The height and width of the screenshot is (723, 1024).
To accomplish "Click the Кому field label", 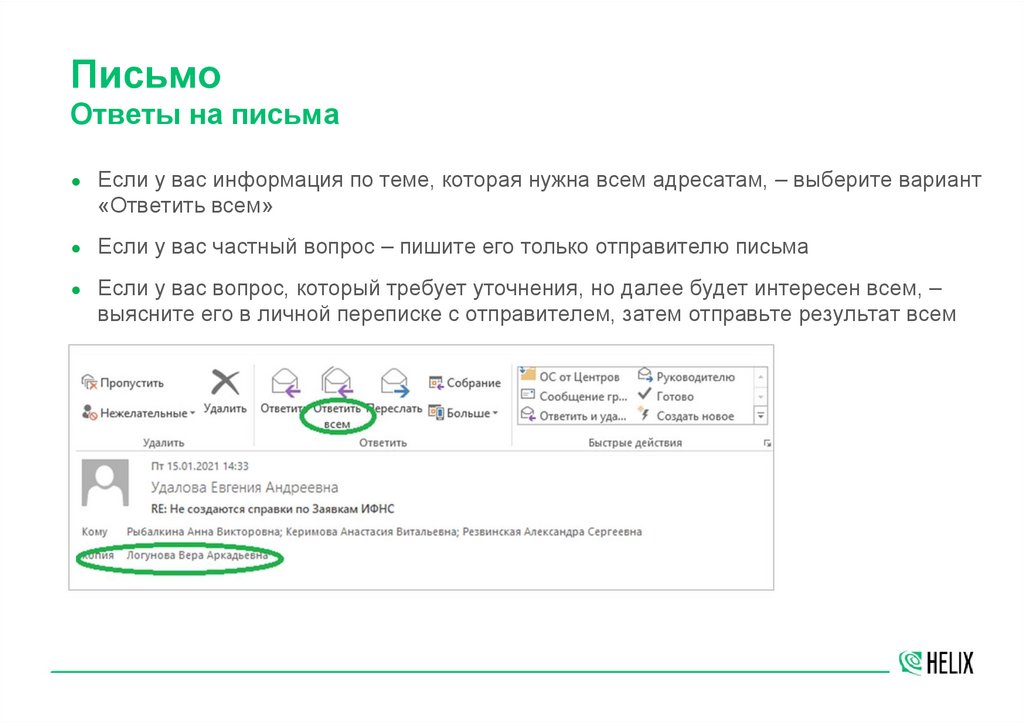I will (x=95, y=532).
